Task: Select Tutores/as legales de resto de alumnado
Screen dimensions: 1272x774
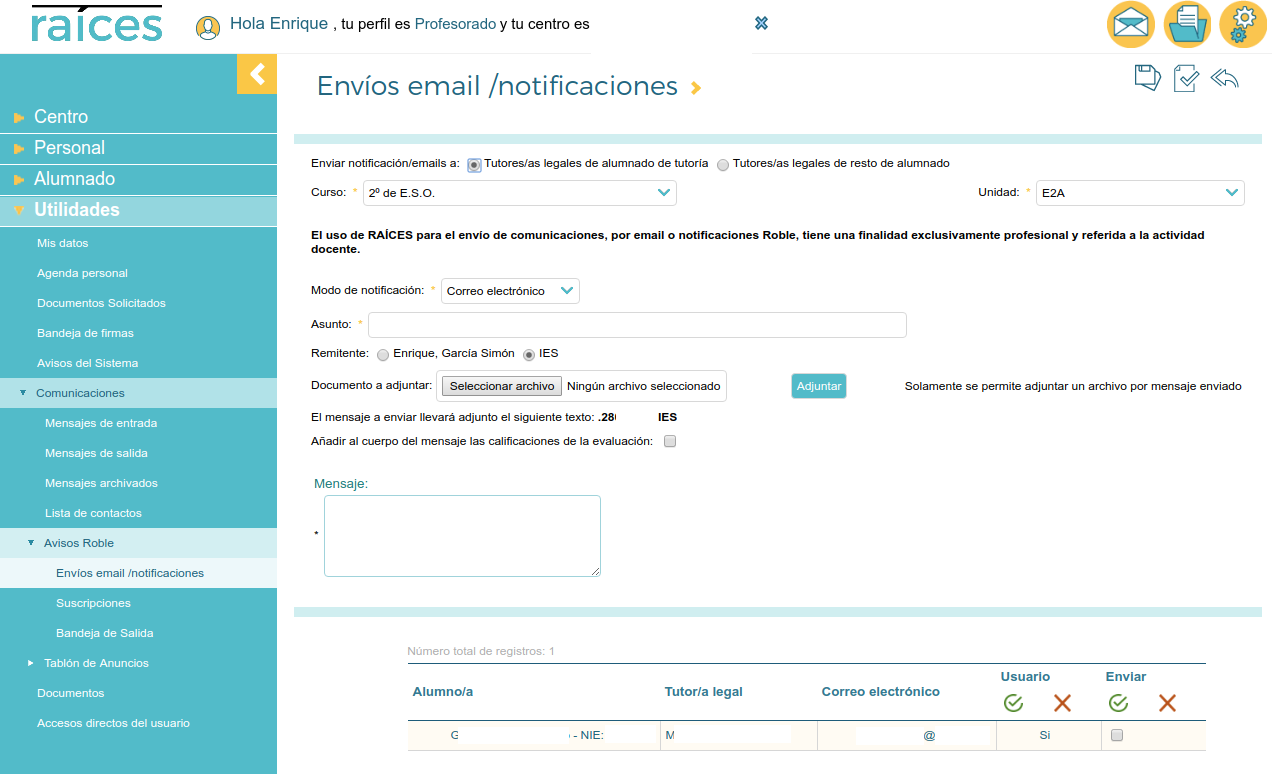Action: [x=722, y=165]
